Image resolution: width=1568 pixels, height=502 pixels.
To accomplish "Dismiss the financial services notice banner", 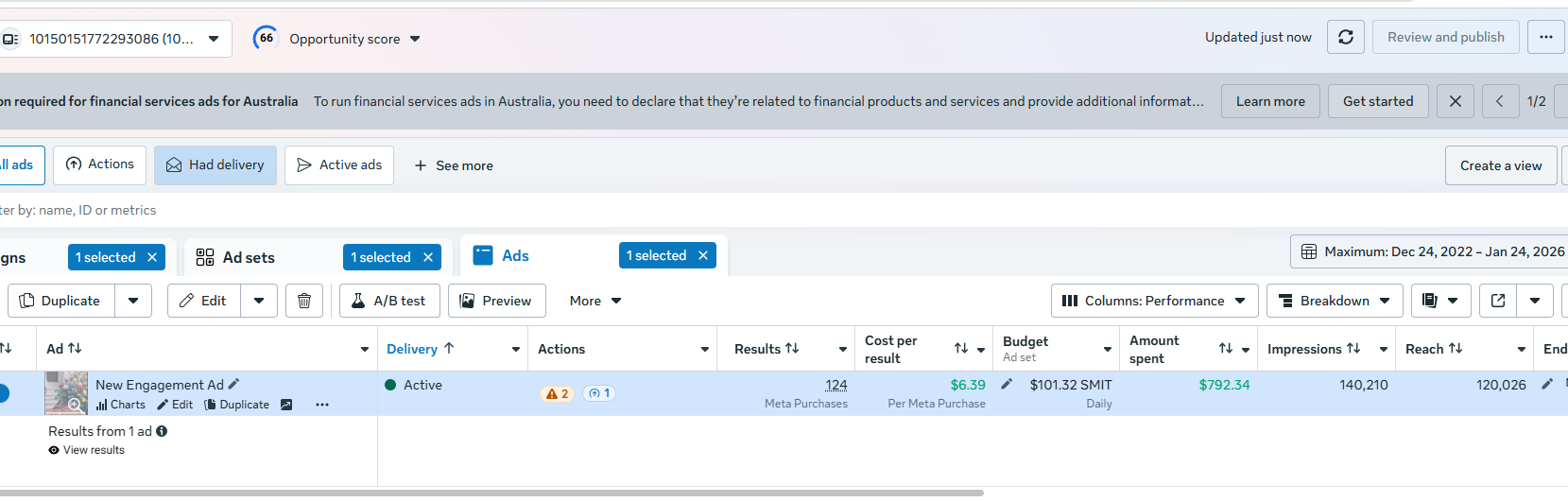I will click(x=1456, y=101).
